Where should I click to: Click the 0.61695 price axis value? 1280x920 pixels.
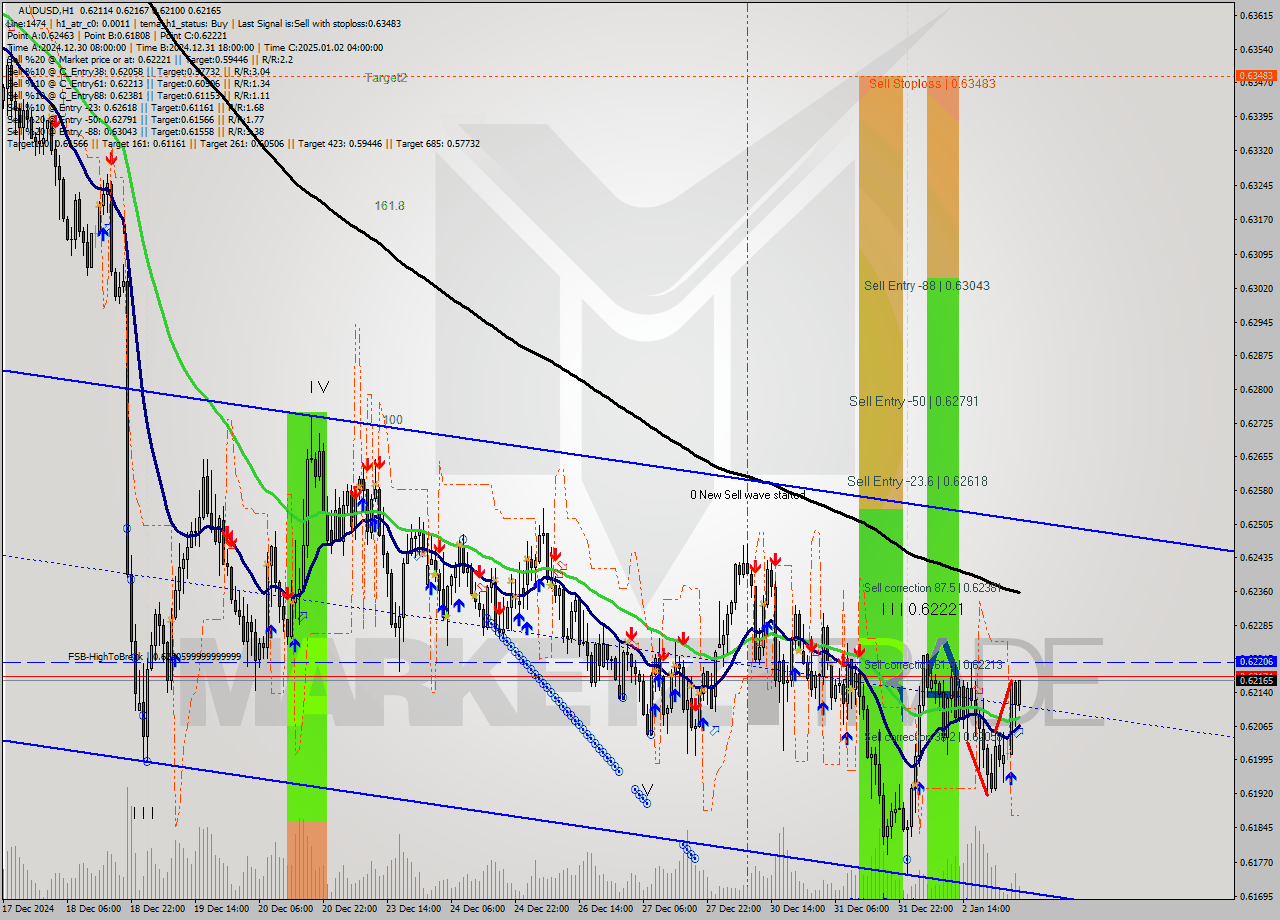1256,897
